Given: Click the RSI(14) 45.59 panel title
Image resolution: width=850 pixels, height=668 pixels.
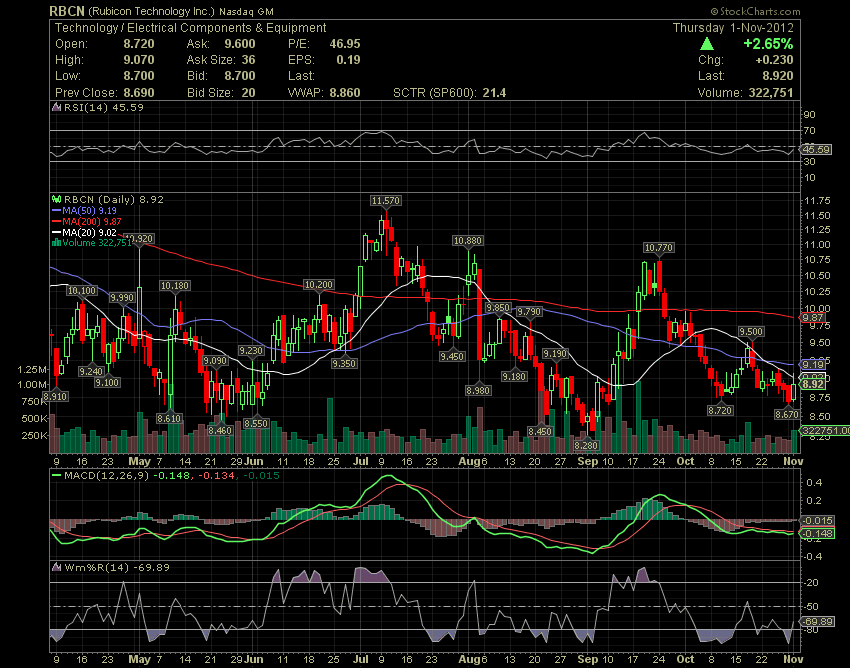Looking at the screenshot, I should click(104, 107).
